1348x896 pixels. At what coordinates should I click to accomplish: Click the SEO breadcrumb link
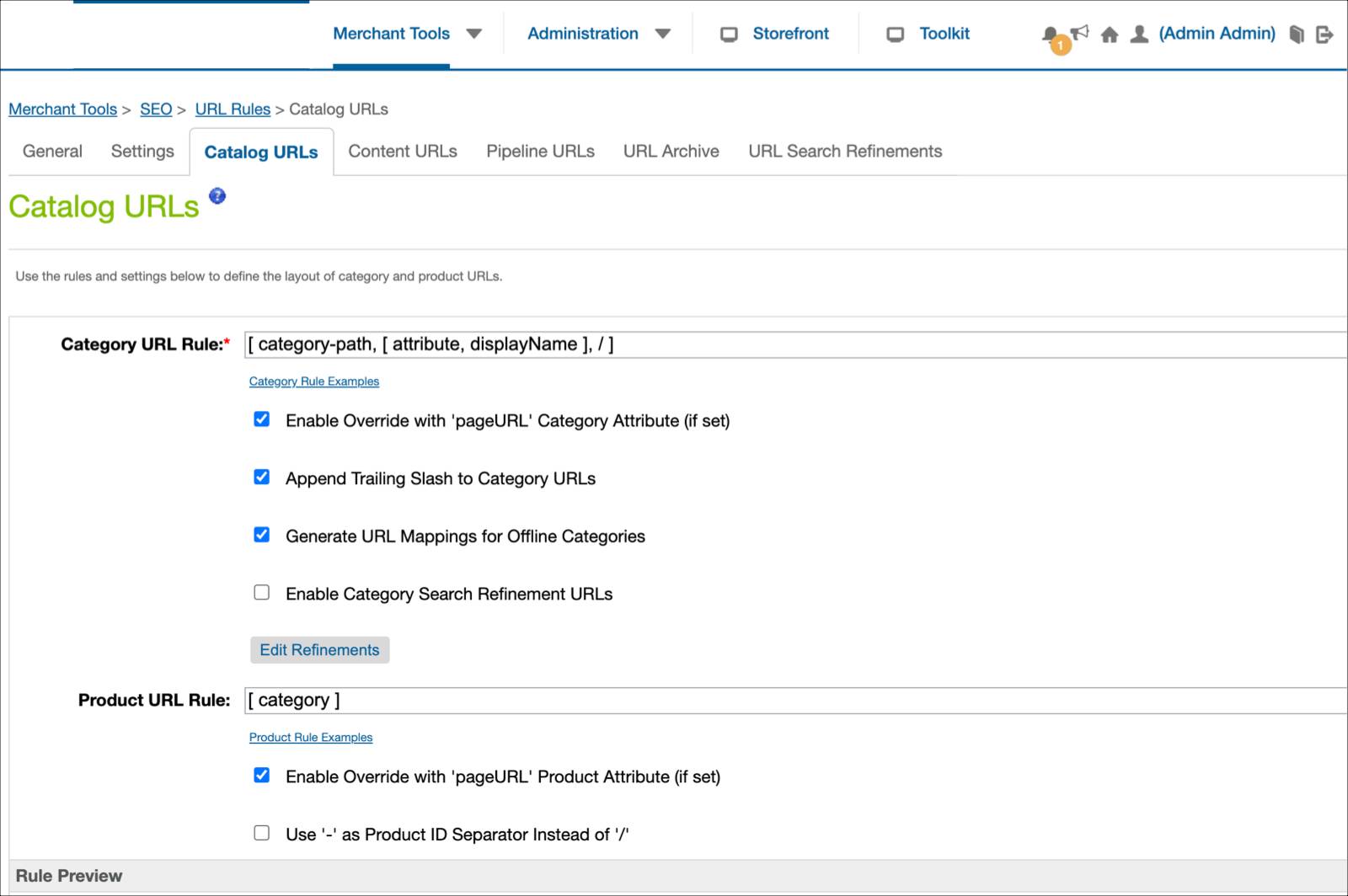156,109
